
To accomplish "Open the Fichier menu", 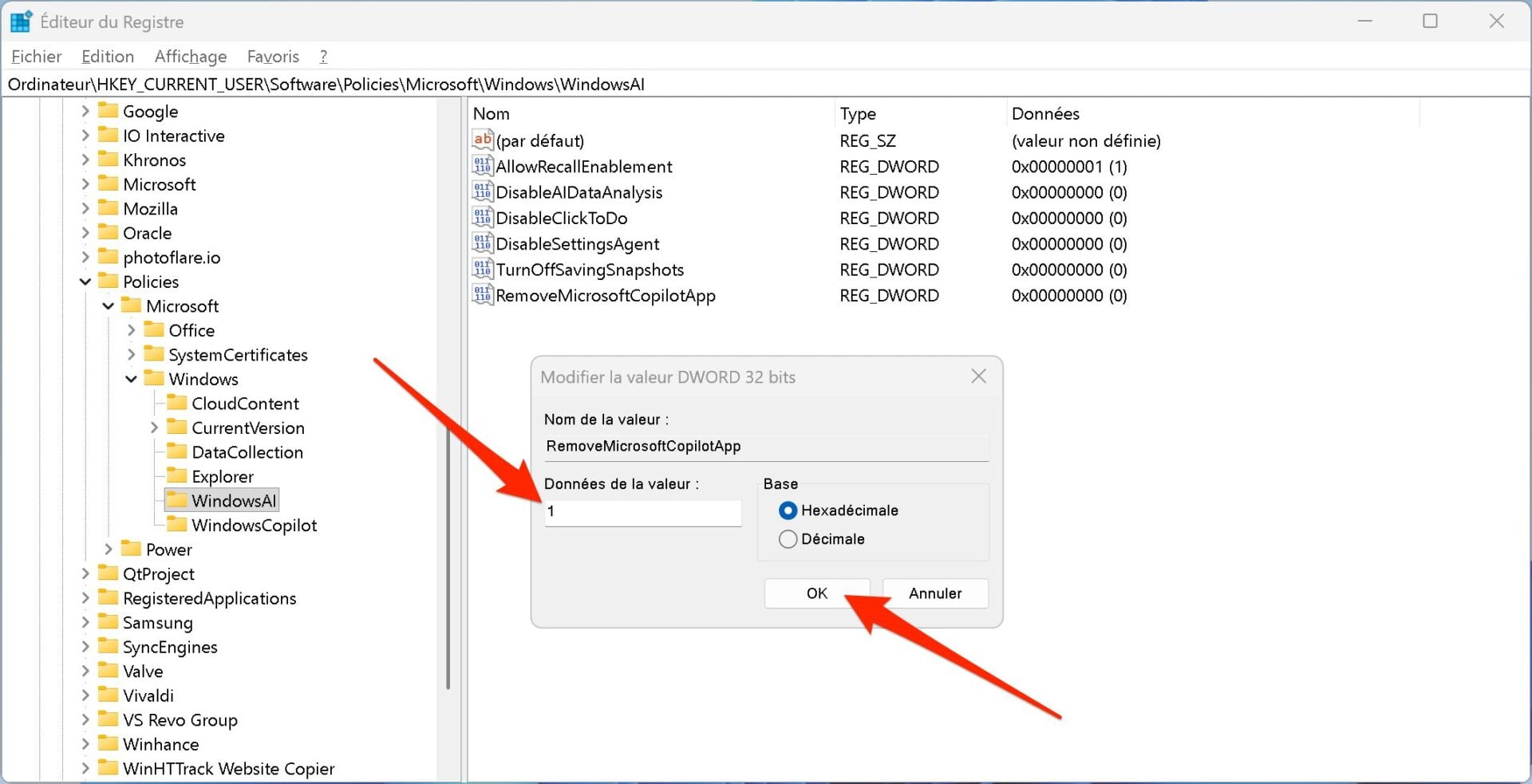I will 37,57.
